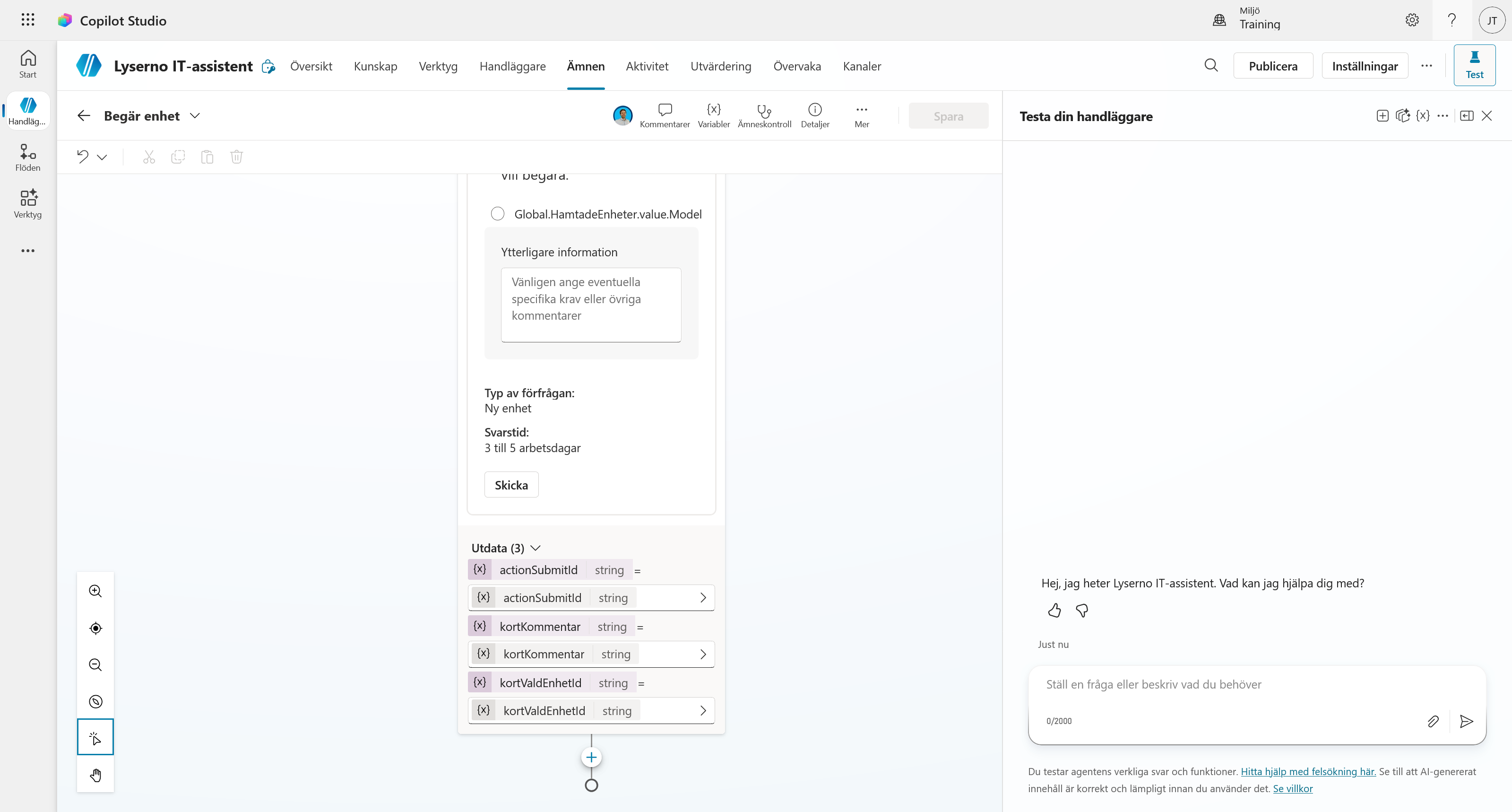Switch to the Översikt tab
Image resolution: width=1512 pixels, height=812 pixels.
pyautogui.click(x=311, y=66)
